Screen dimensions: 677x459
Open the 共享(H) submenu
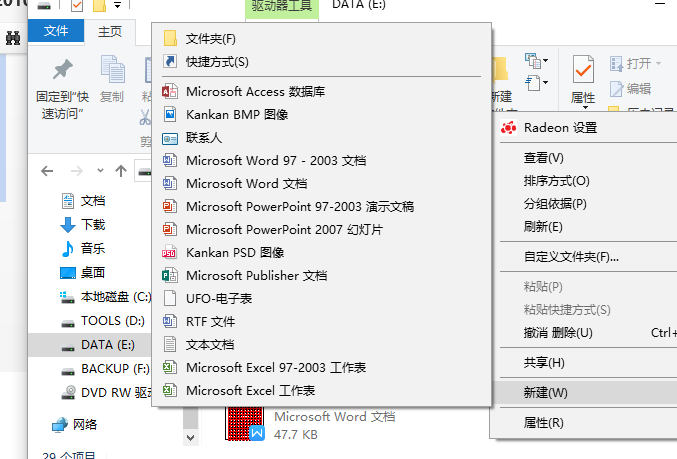(x=585, y=363)
